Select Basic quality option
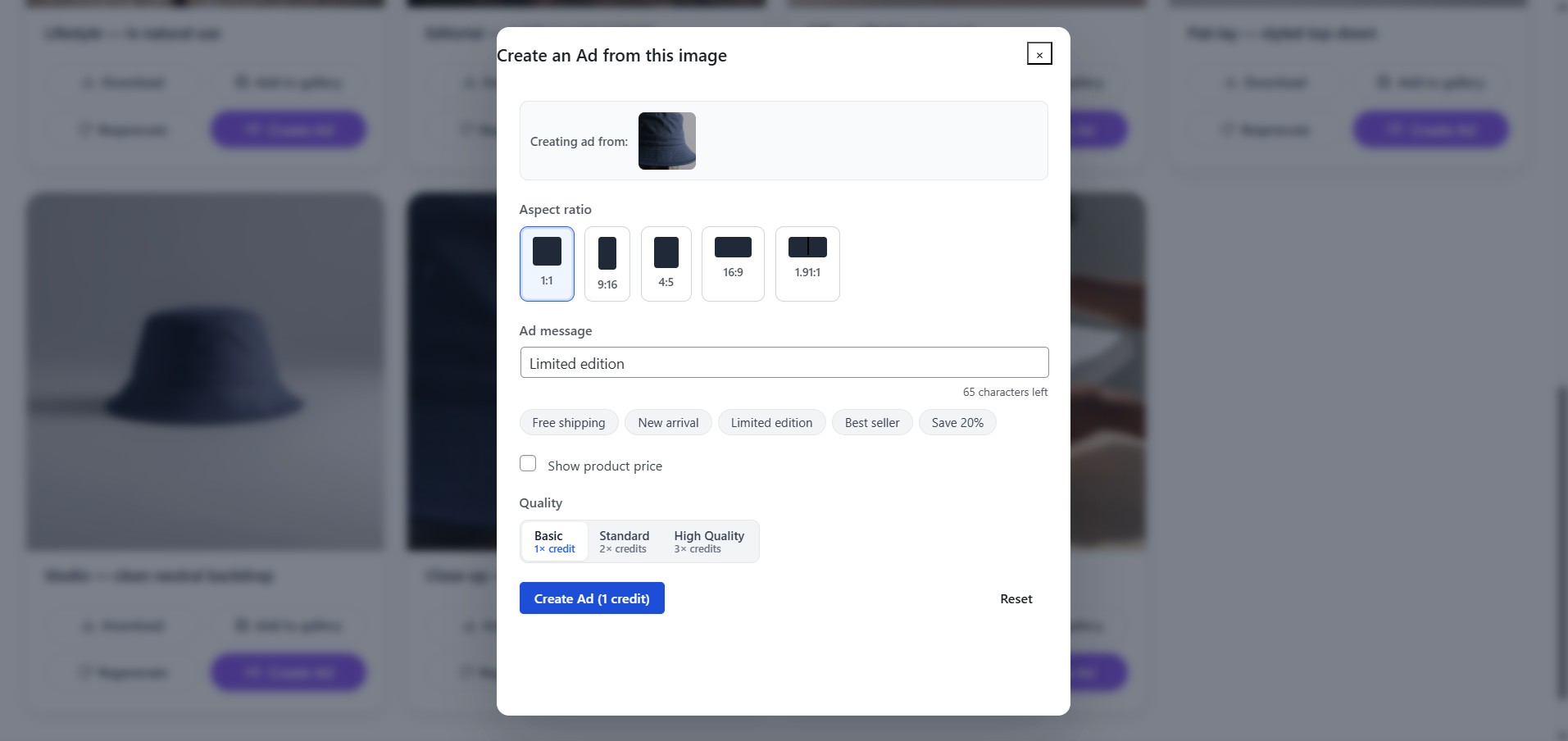This screenshot has width=1568, height=741. 555,541
